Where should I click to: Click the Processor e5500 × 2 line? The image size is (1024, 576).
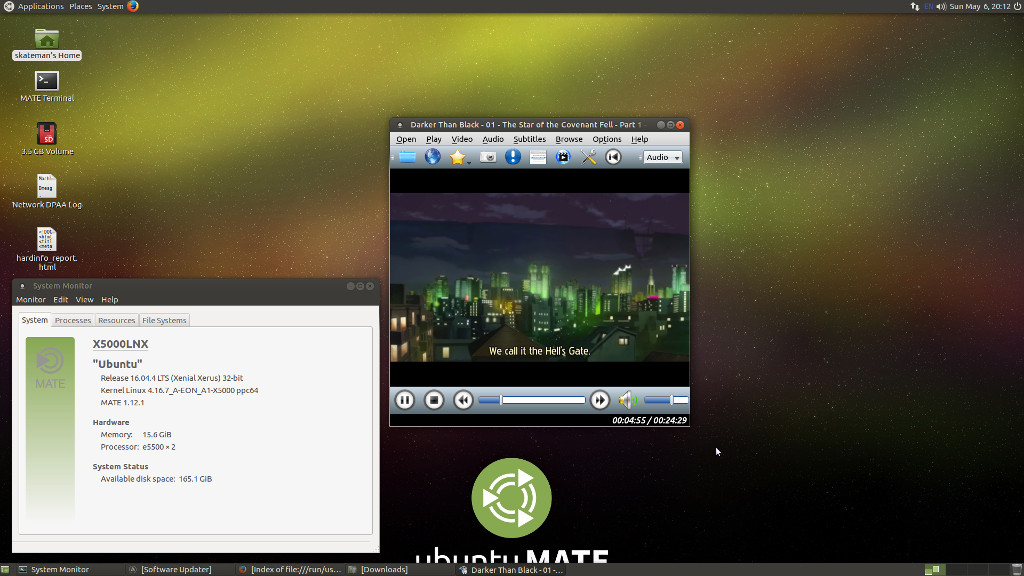pyautogui.click(x=138, y=447)
